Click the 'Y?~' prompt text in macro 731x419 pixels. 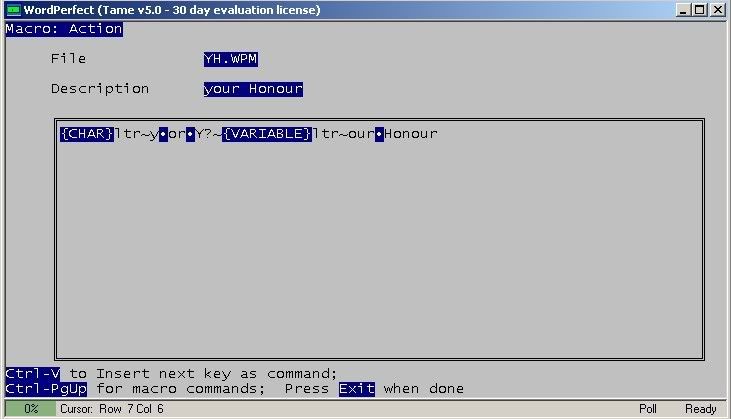[x=208, y=134]
